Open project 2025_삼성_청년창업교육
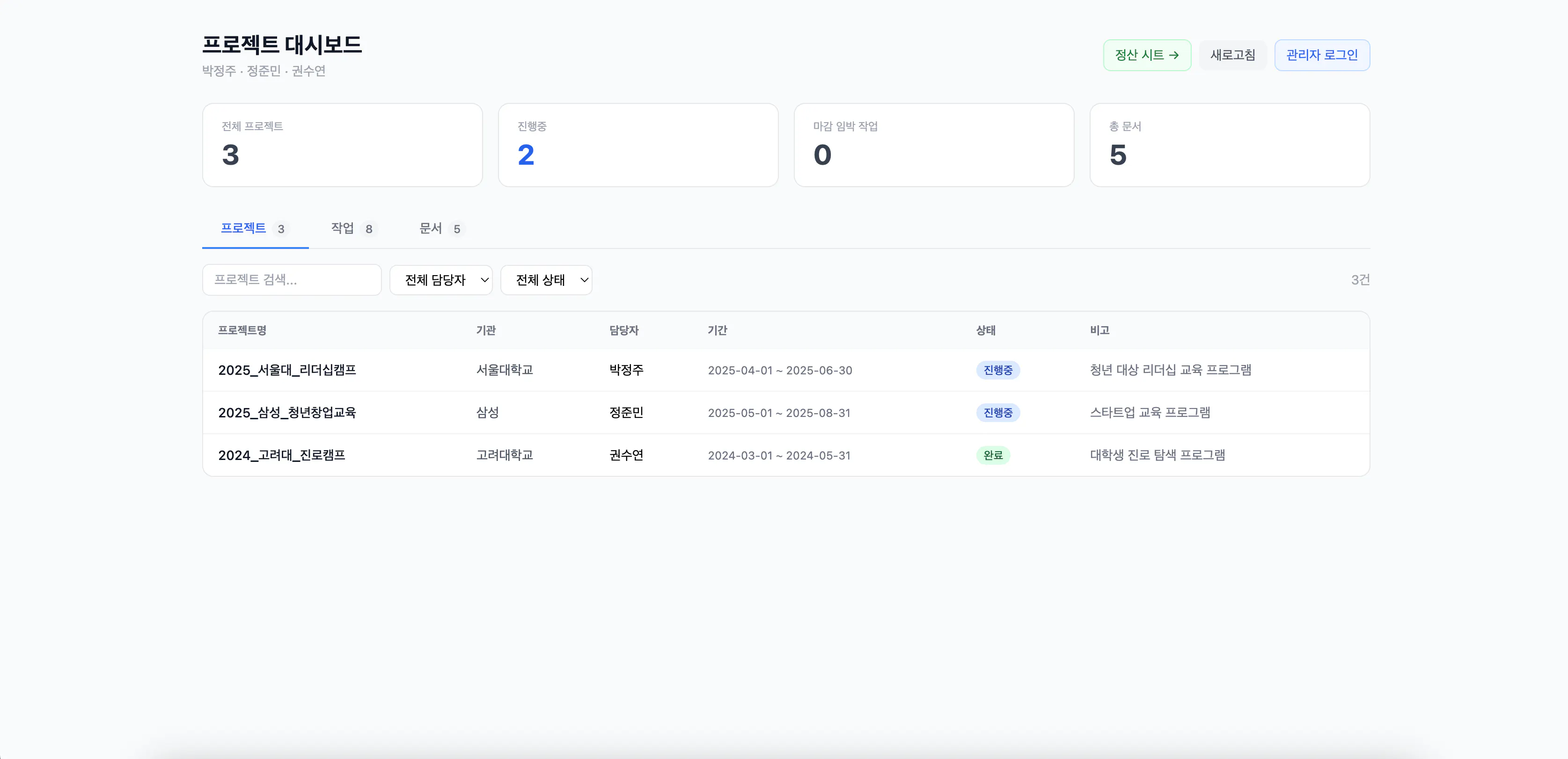Image resolution: width=1568 pixels, height=759 pixels. tap(287, 413)
